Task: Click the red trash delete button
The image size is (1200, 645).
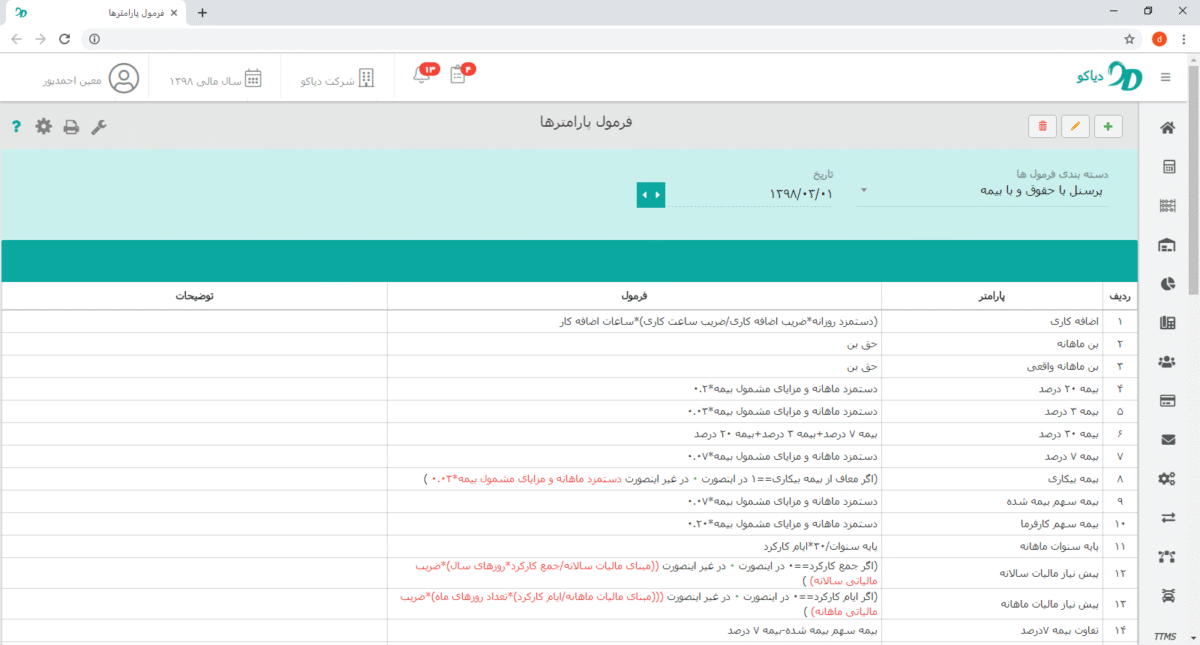Action: pyautogui.click(x=1043, y=126)
